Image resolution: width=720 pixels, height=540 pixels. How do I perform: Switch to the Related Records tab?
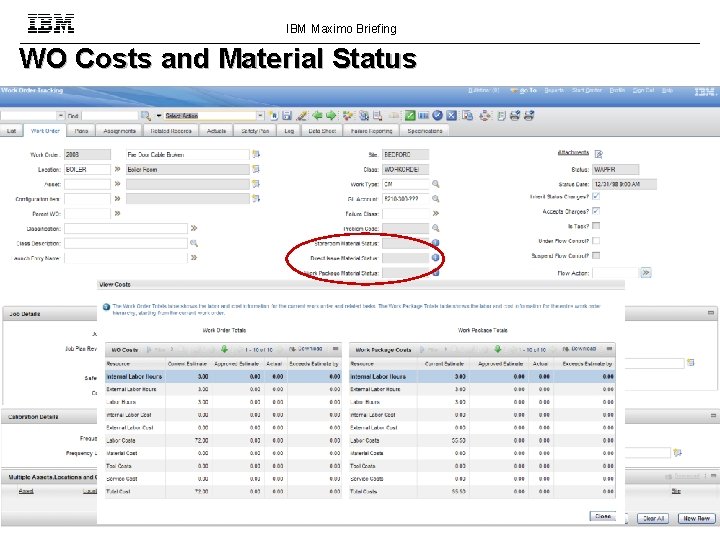point(171,131)
